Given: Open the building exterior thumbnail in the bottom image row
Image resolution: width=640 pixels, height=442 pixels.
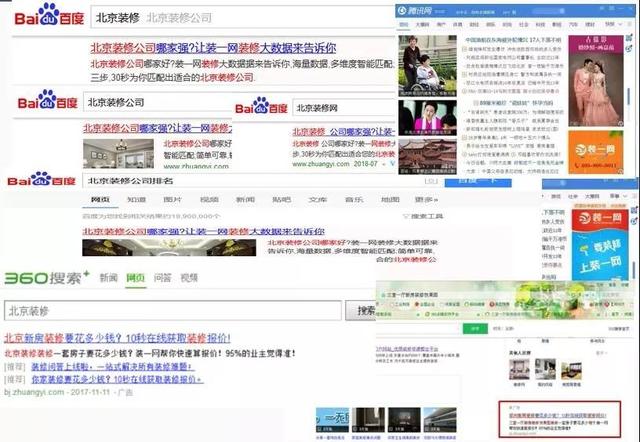Looking at the screenshot, I should [x=440, y=420].
